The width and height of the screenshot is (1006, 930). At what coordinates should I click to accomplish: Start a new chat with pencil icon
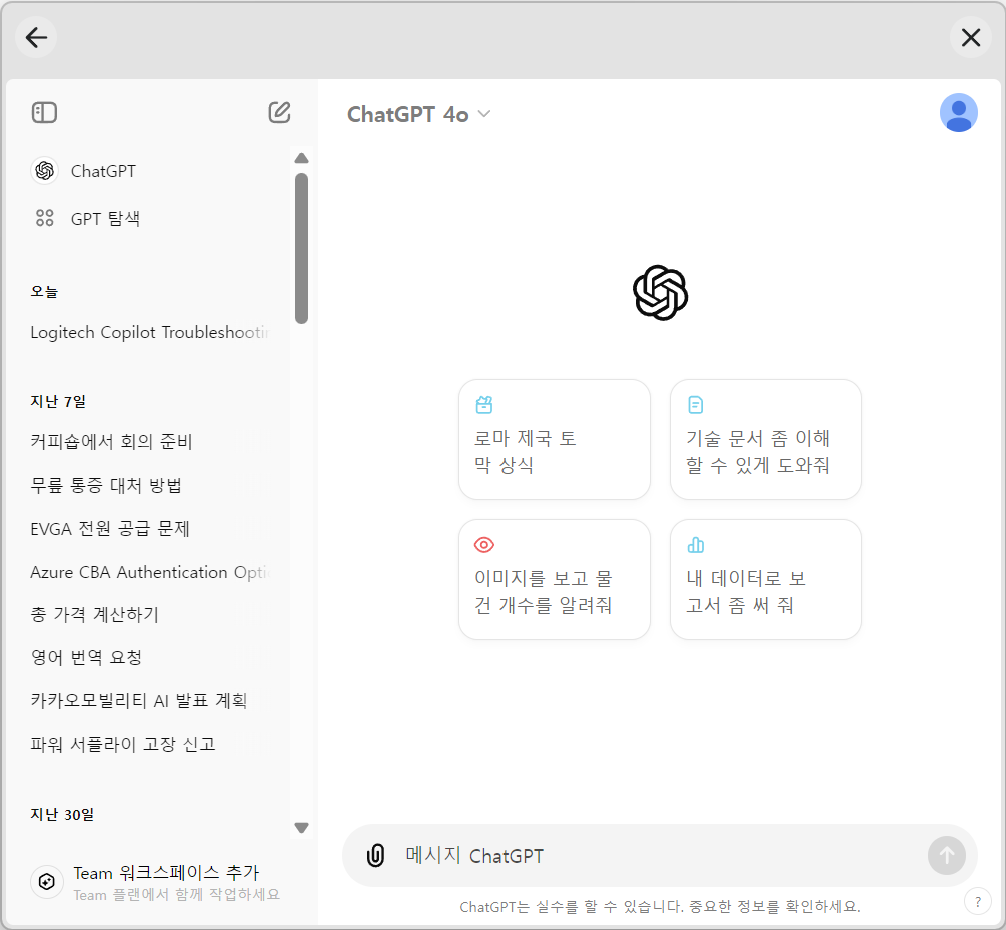tap(279, 112)
